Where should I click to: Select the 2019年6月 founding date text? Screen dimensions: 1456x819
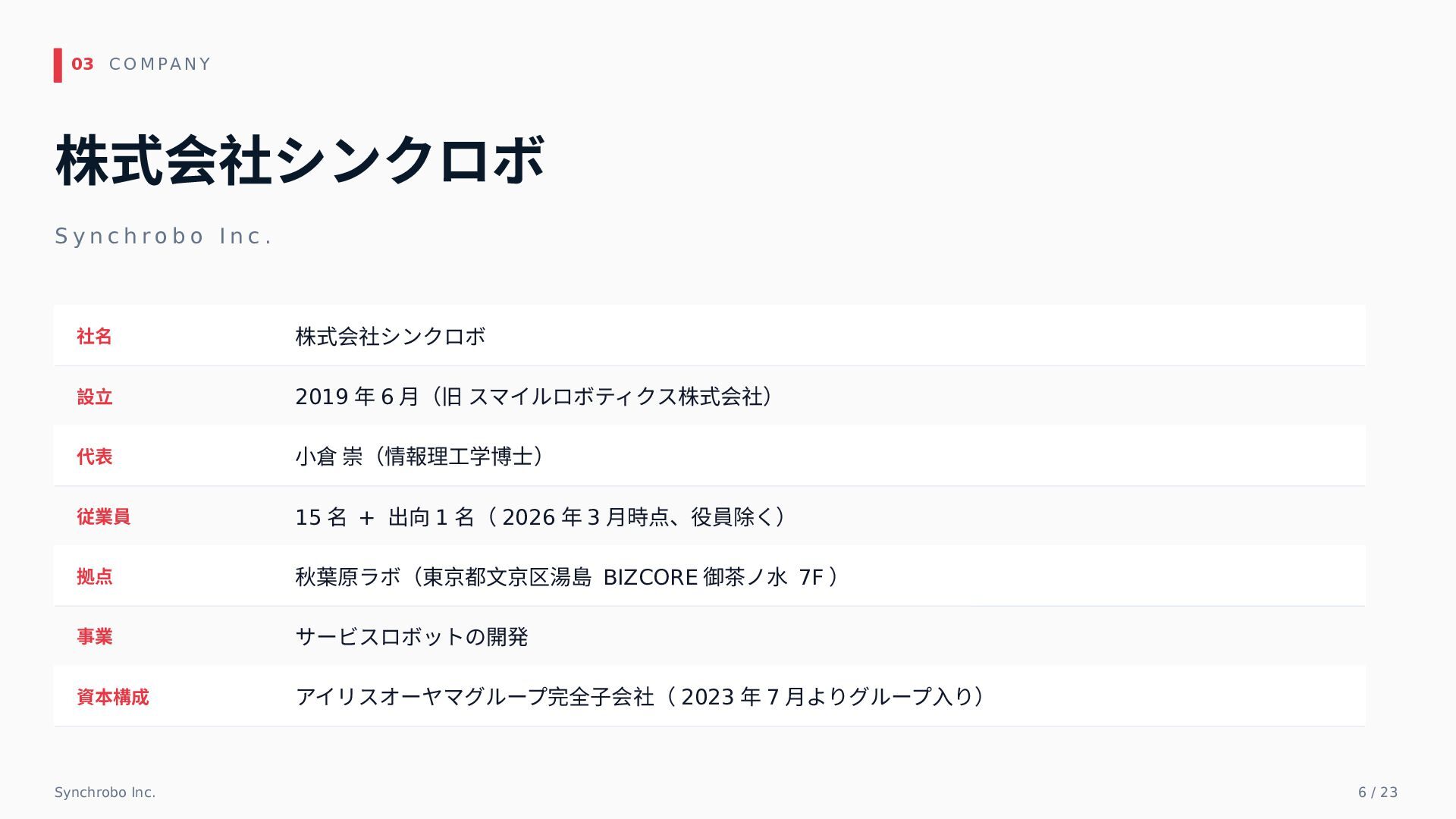click(x=357, y=397)
